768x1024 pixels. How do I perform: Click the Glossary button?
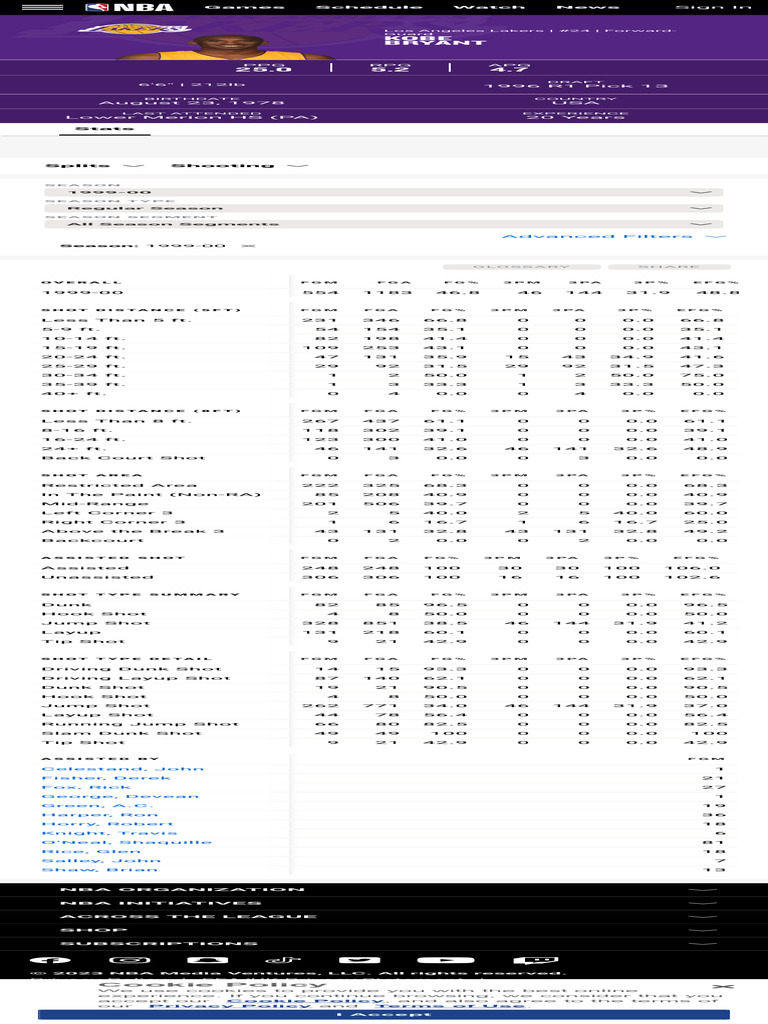tap(521, 266)
